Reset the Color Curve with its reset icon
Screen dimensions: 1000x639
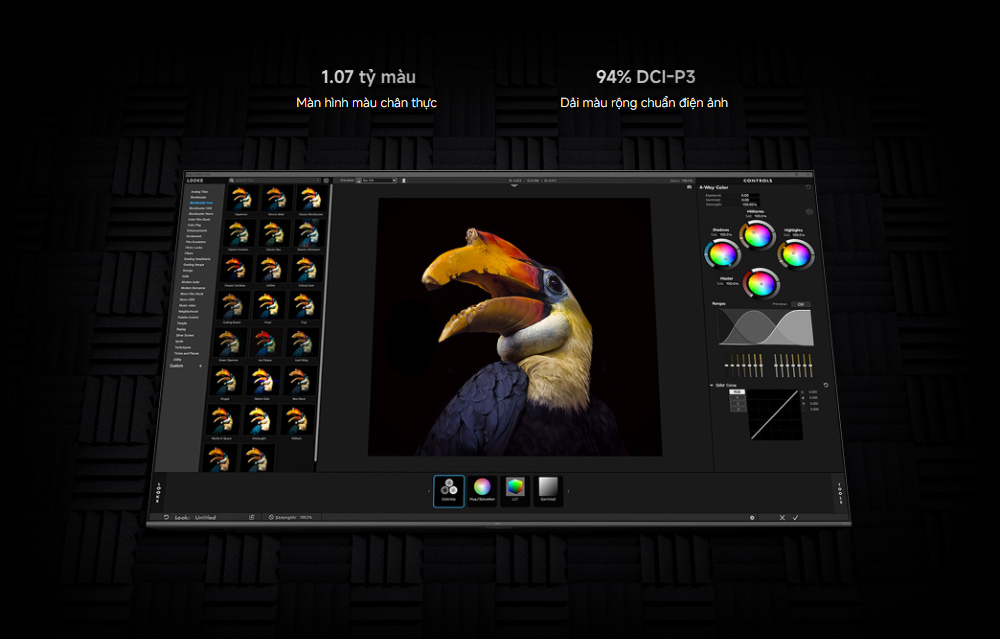click(825, 385)
